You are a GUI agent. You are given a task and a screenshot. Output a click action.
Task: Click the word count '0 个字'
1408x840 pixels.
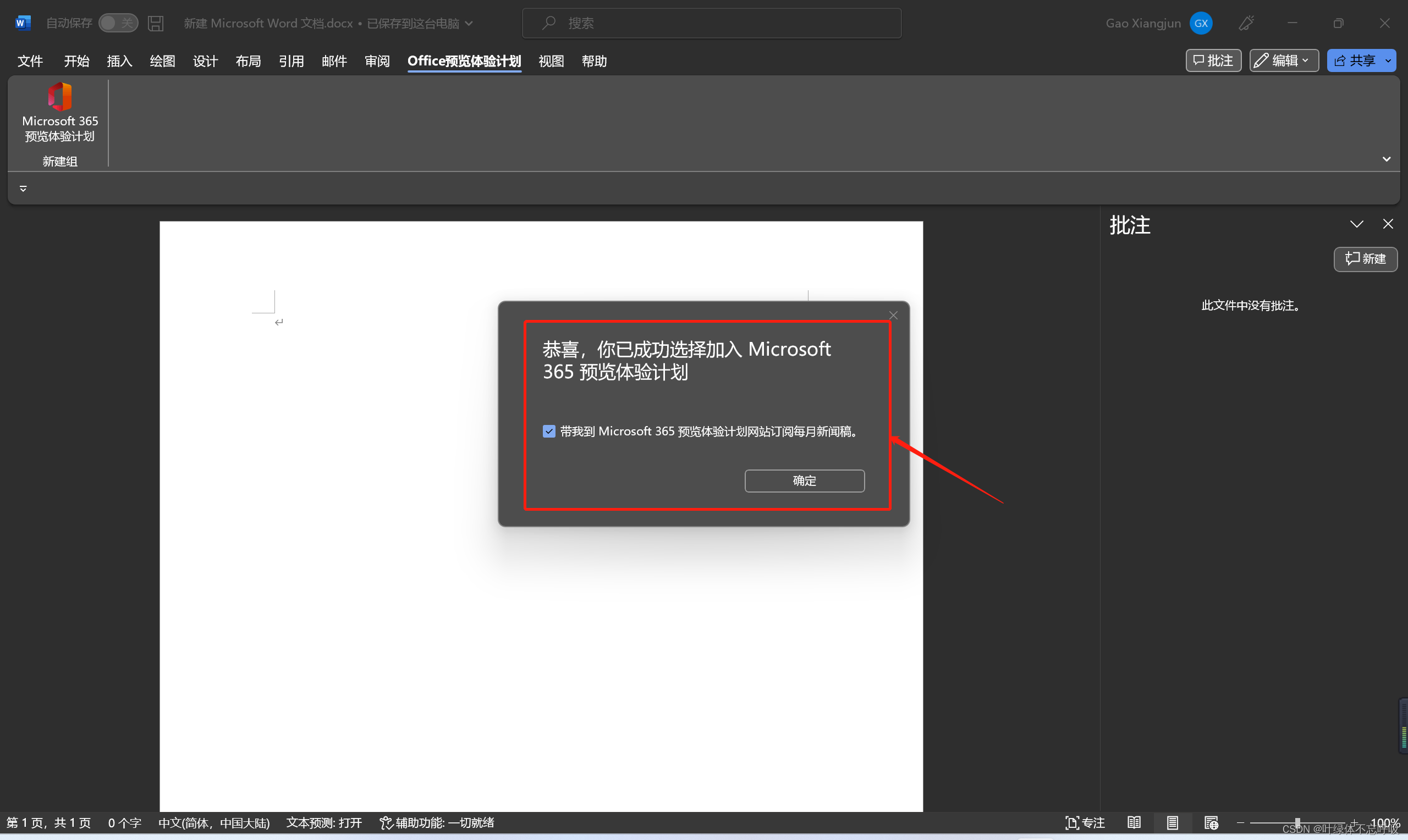point(124,822)
